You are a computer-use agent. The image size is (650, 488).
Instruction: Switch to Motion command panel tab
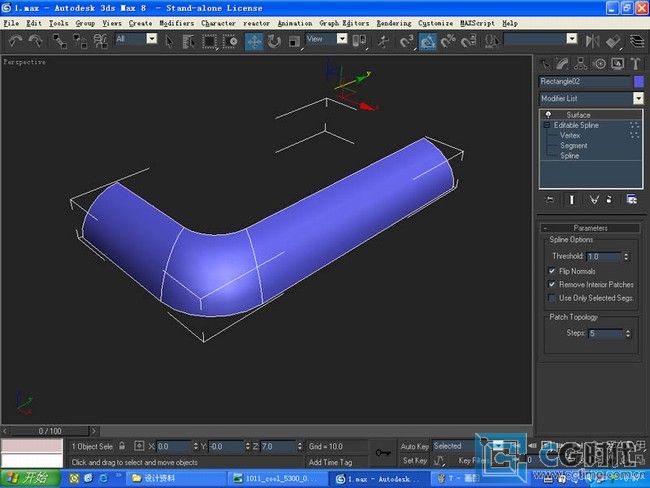(599, 63)
